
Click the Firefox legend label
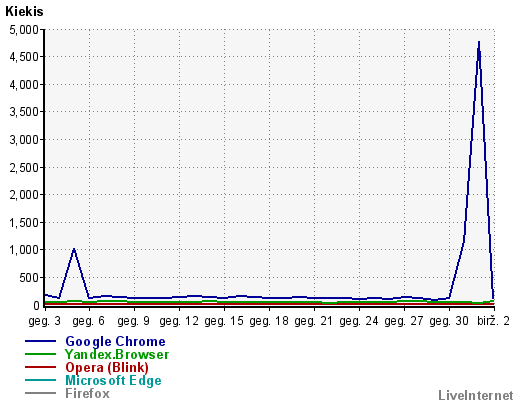(x=87, y=393)
